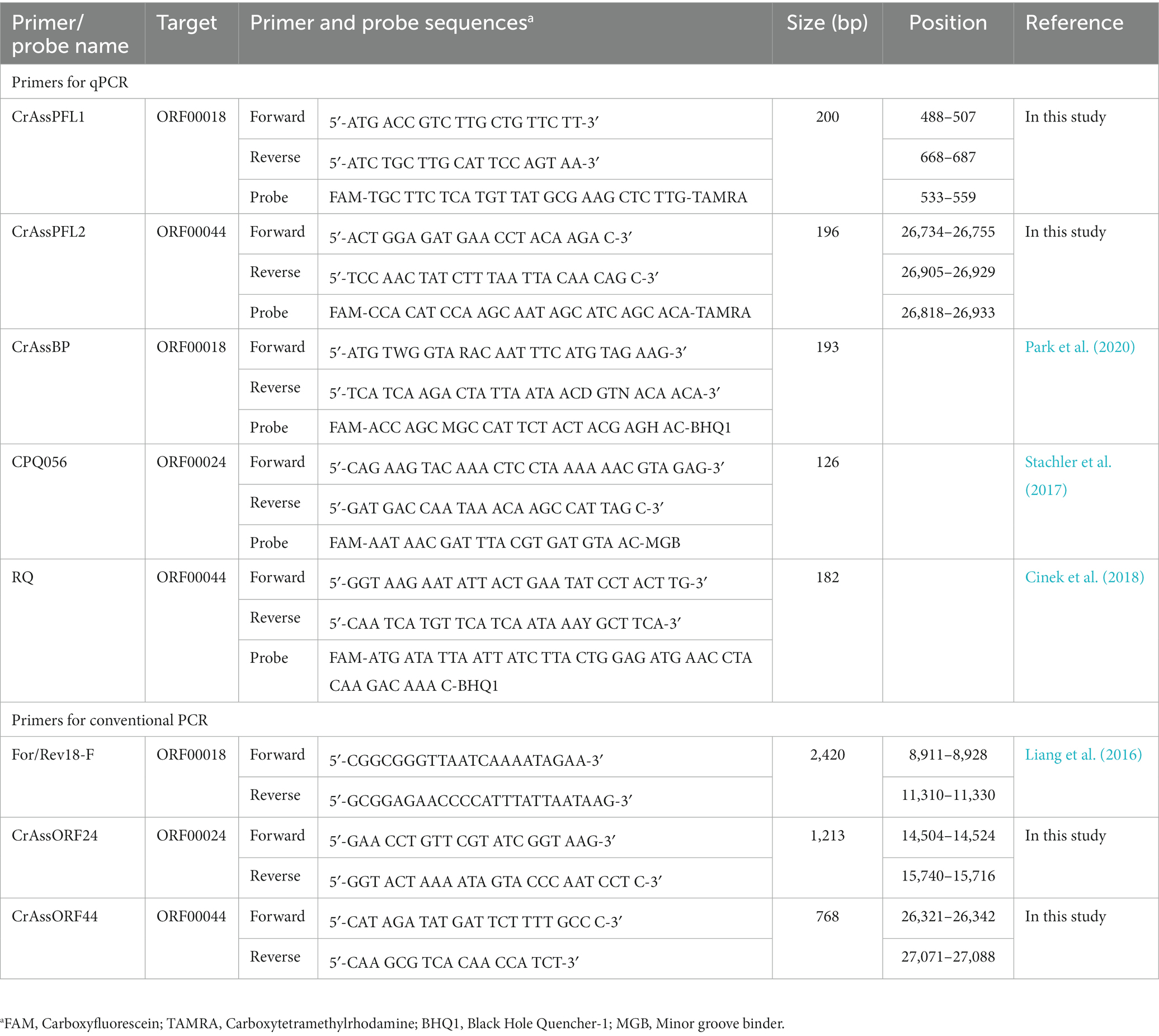Click size value 768 for CrAssORF44
This screenshot has width=1159, height=1036.
coord(827,917)
